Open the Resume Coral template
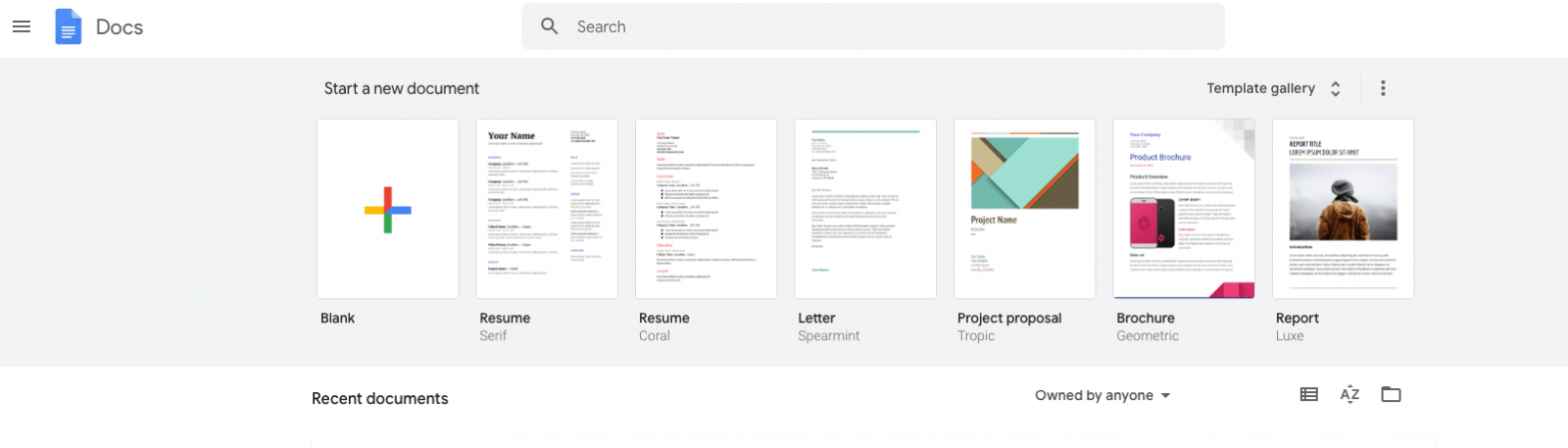 point(707,209)
